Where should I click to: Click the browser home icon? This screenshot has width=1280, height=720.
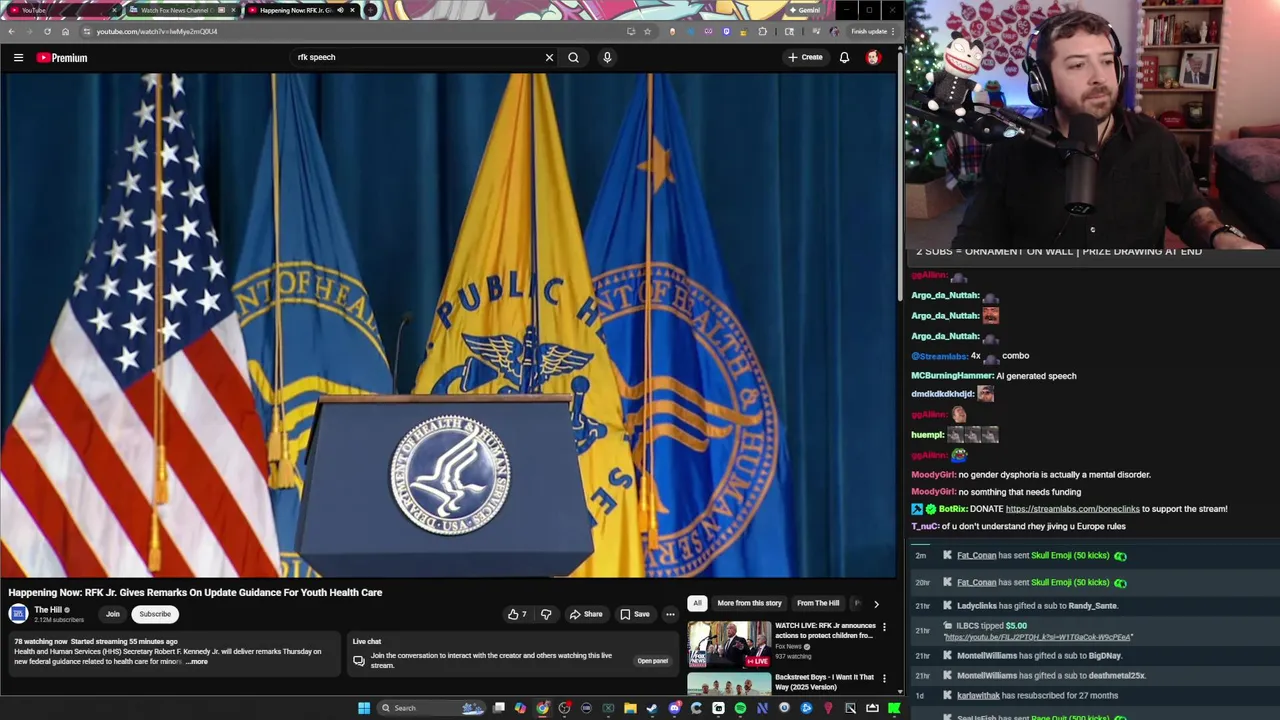pyautogui.click(x=65, y=31)
